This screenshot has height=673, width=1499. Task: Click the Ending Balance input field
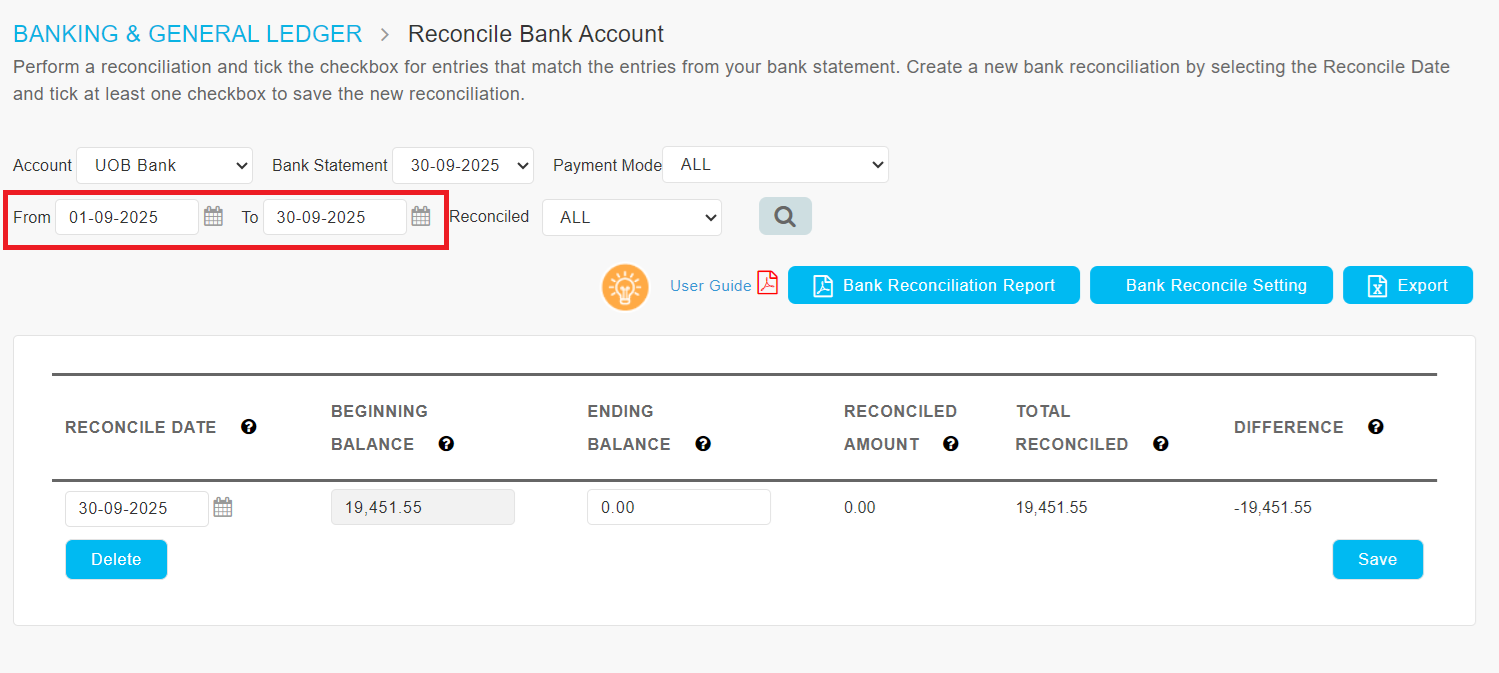click(x=678, y=507)
